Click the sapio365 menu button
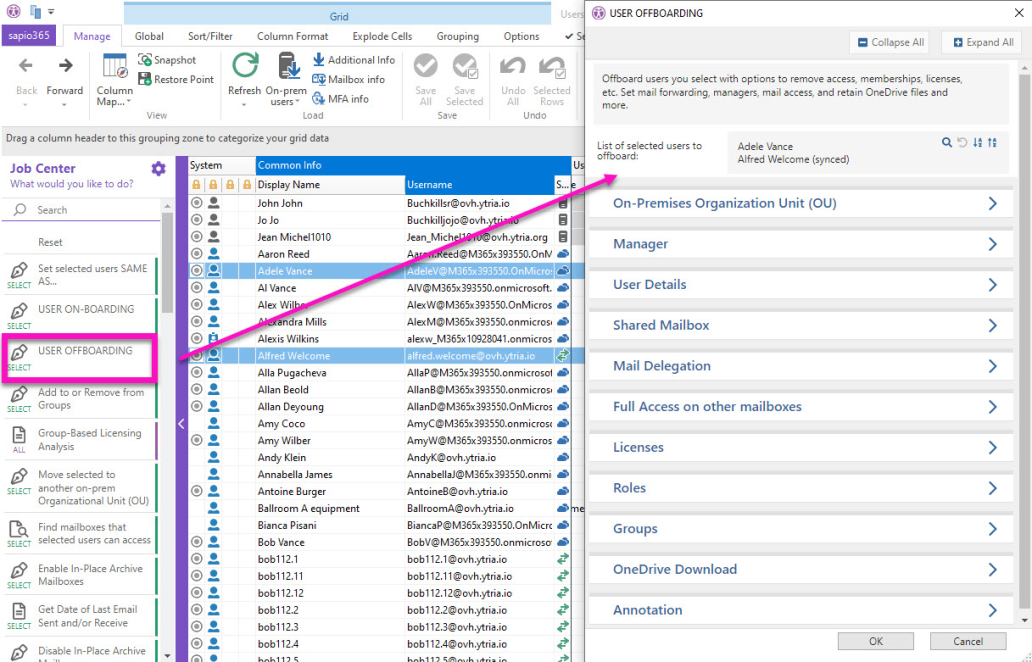 (x=29, y=36)
